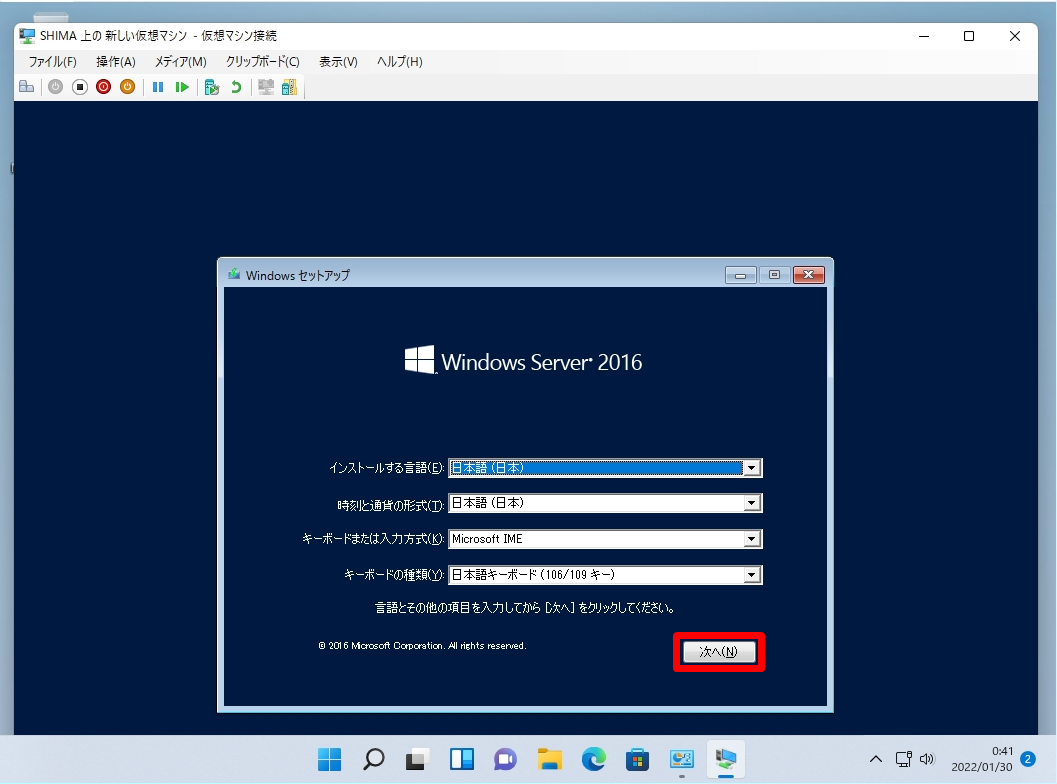Click the Windows セットアップ title icon
Screen dimensions: 1057x784
(x=234, y=275)
